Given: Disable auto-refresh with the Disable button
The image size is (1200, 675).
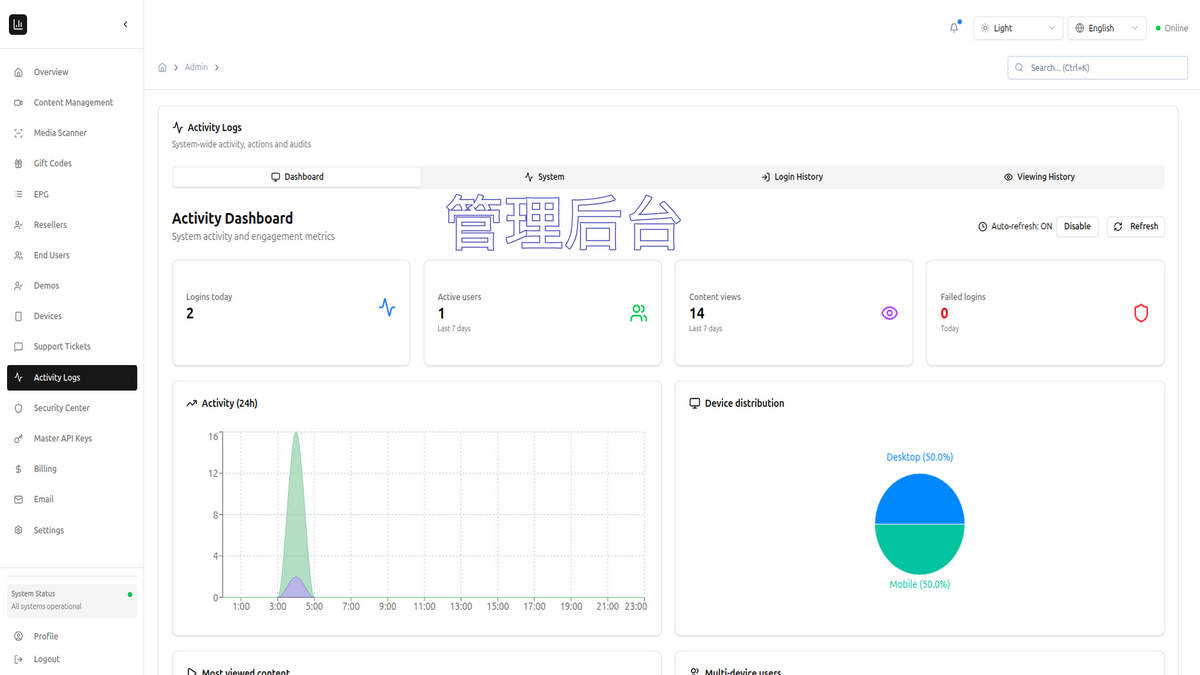Looking at the screenshot, I should pyautogui.click(x=1077, y=226).
